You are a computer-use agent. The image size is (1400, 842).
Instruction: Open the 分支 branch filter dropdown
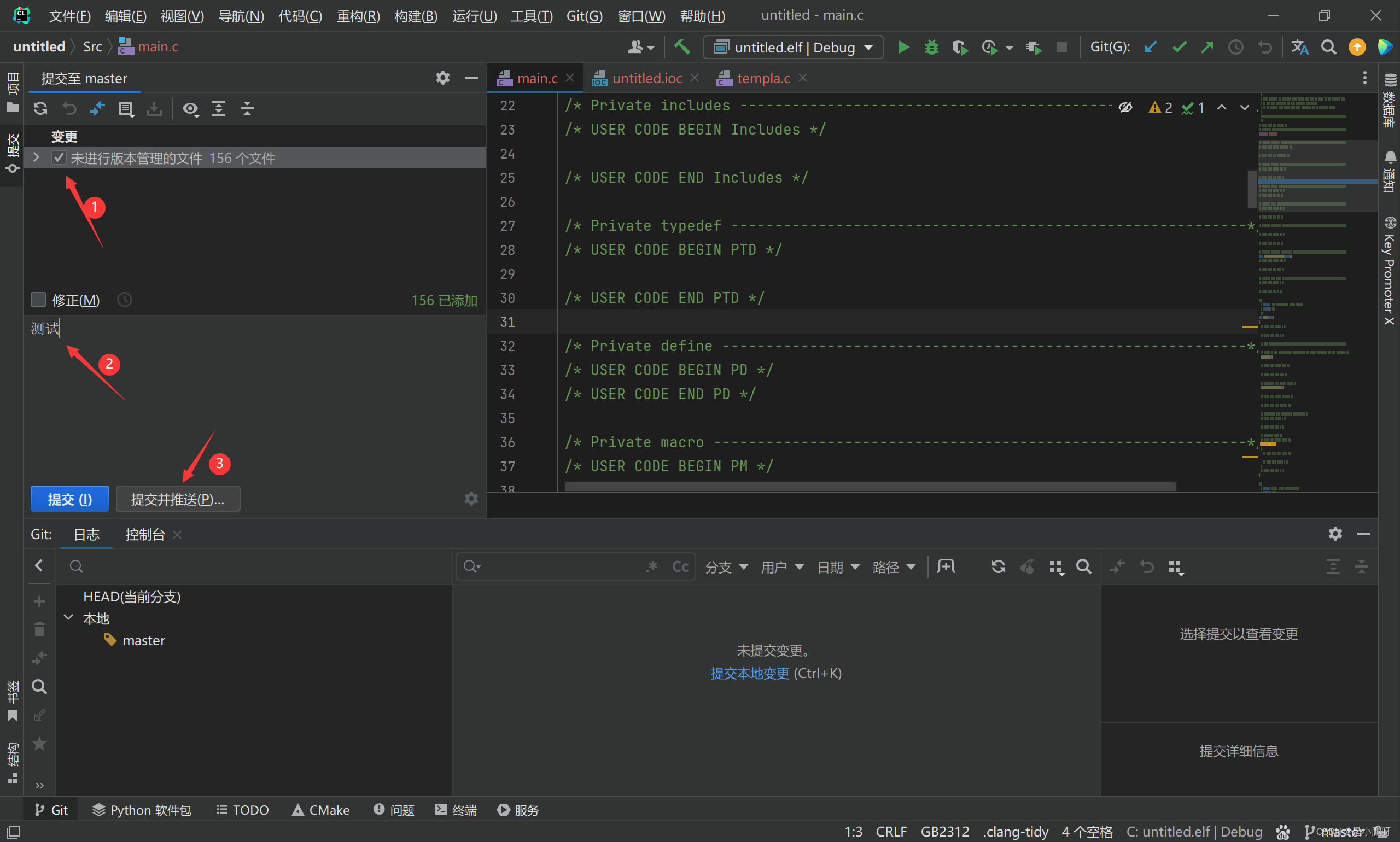[726, 567]
